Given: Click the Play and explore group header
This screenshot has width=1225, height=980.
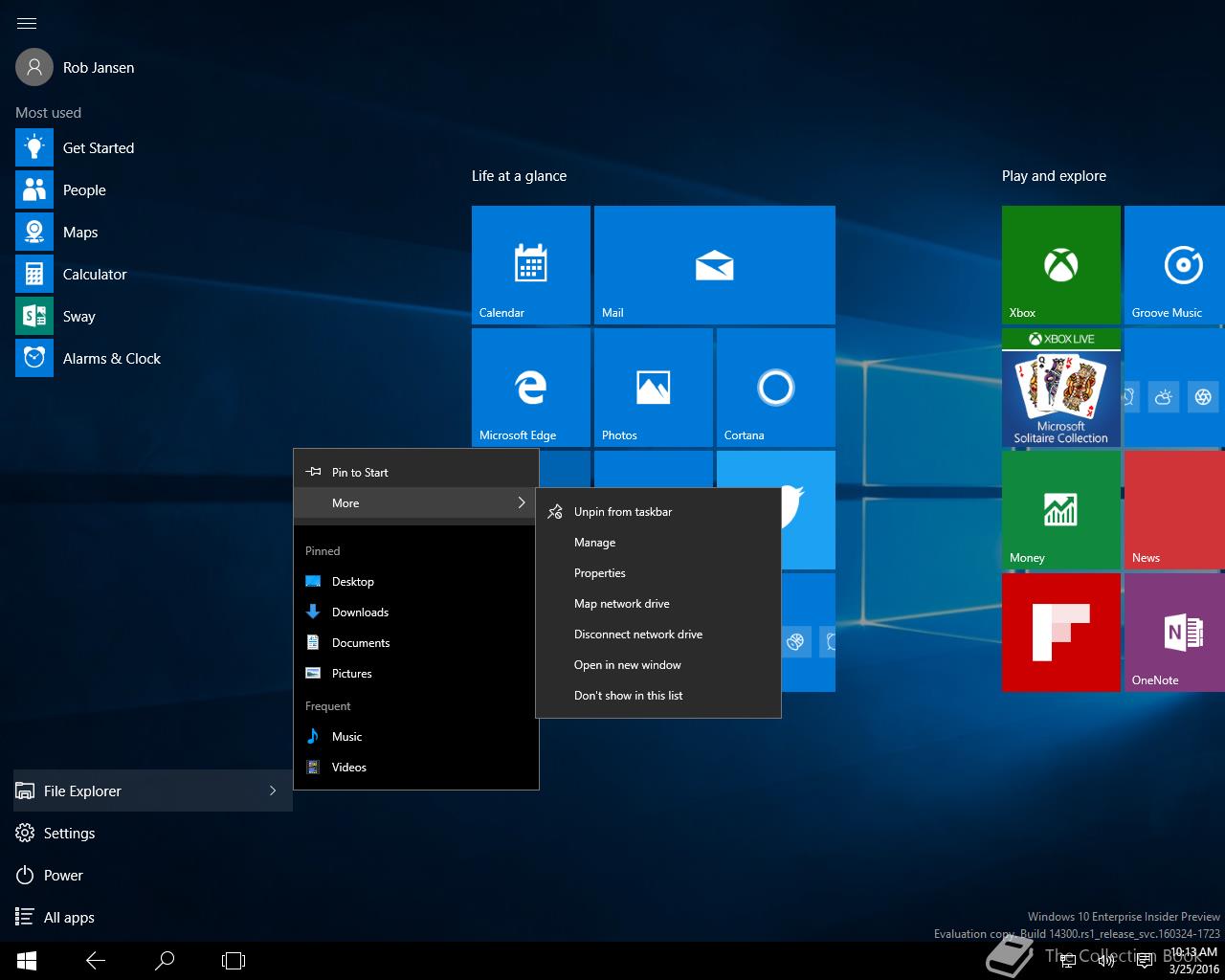Looking at the screenshot, I should pyautogui.click(x=1054, y=175).
